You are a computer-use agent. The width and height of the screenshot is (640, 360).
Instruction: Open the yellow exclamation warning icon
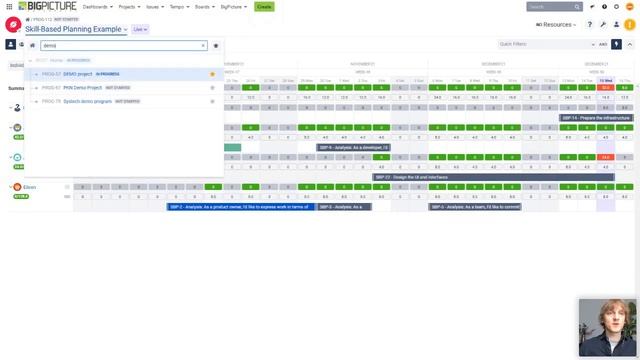pos(630,24)
